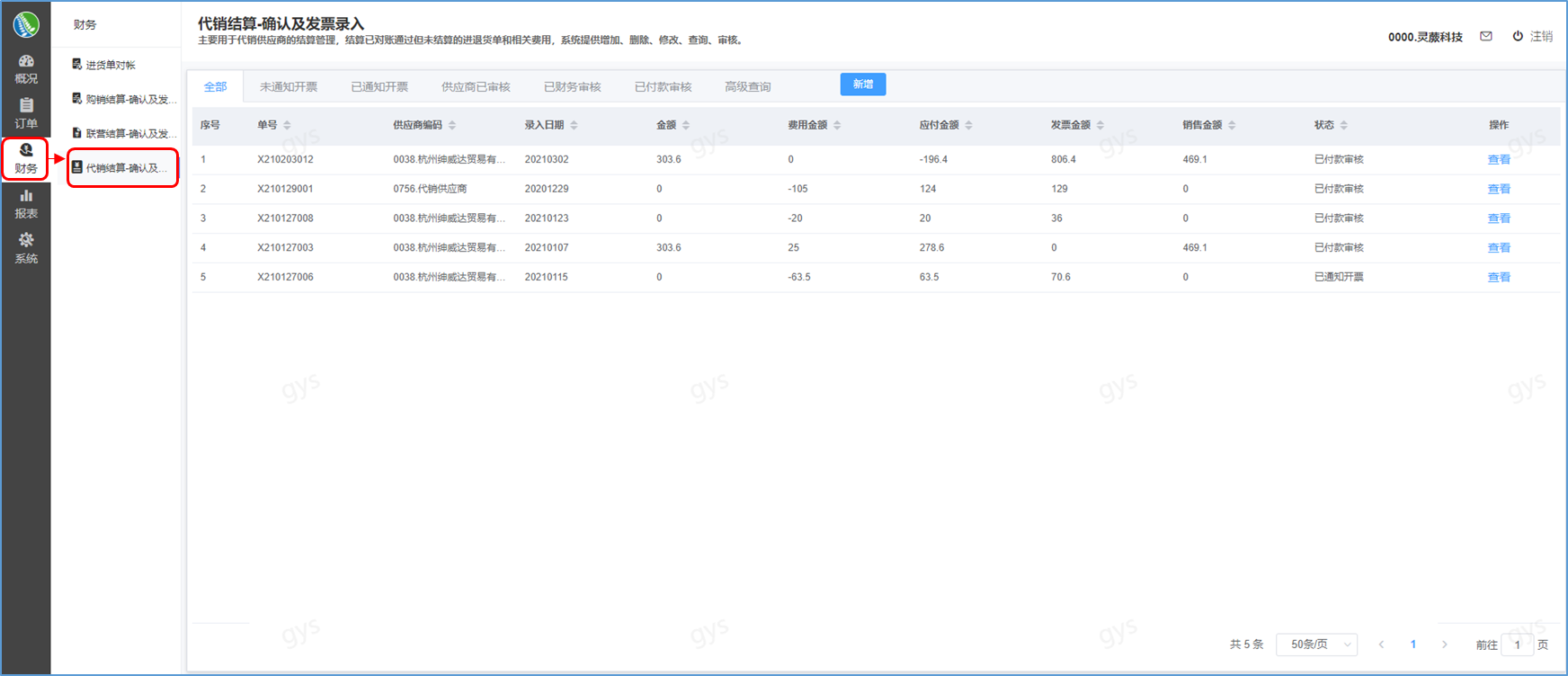Click the 注销 logout power icon
Viewport: 1568px width, 676px height.
[1518, 37]
